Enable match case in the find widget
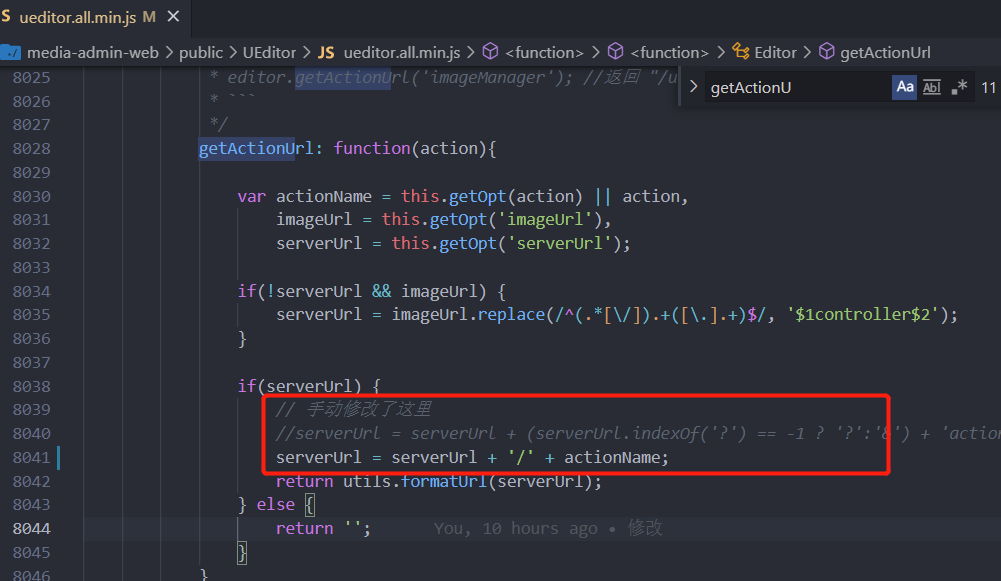1001x581 pixels. [x=904, y=87]
